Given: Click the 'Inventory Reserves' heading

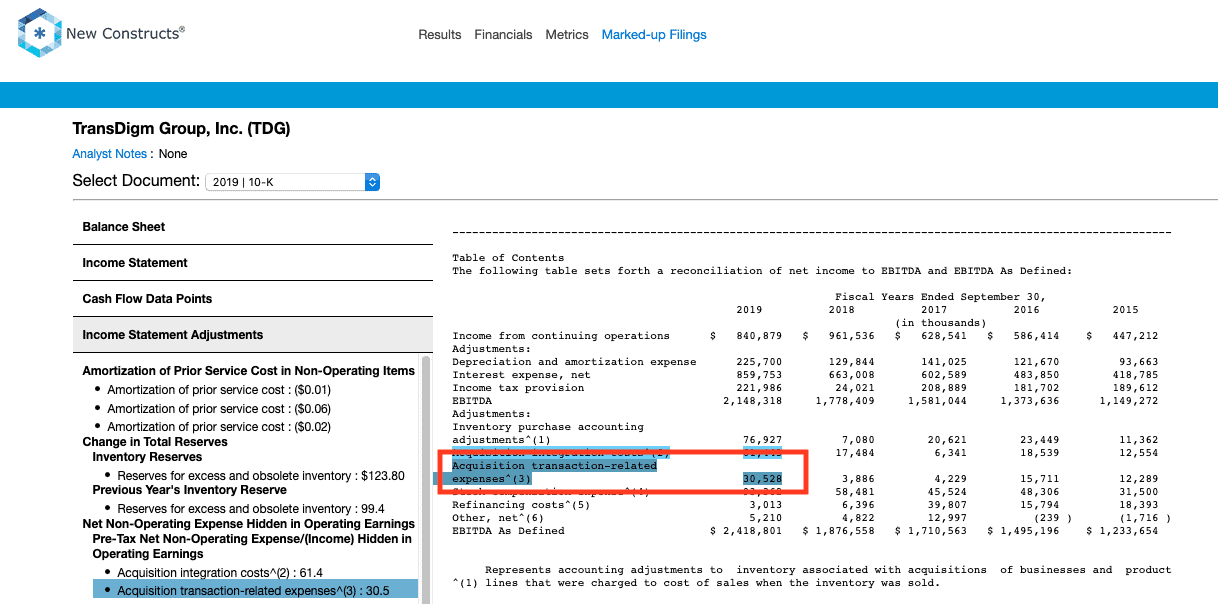Looking at the screenshot, I should [x=147, y=457].
